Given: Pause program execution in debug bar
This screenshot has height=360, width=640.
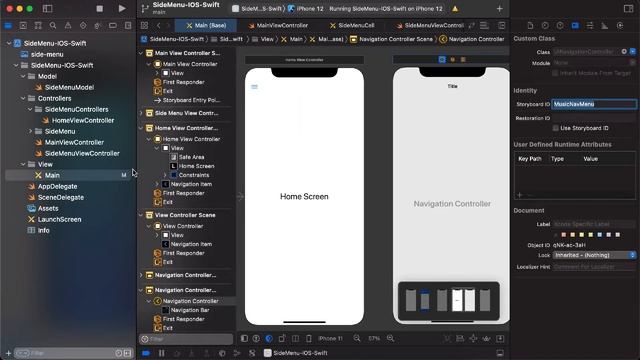Looking at the screenshot, I should (x=162, y=353).
